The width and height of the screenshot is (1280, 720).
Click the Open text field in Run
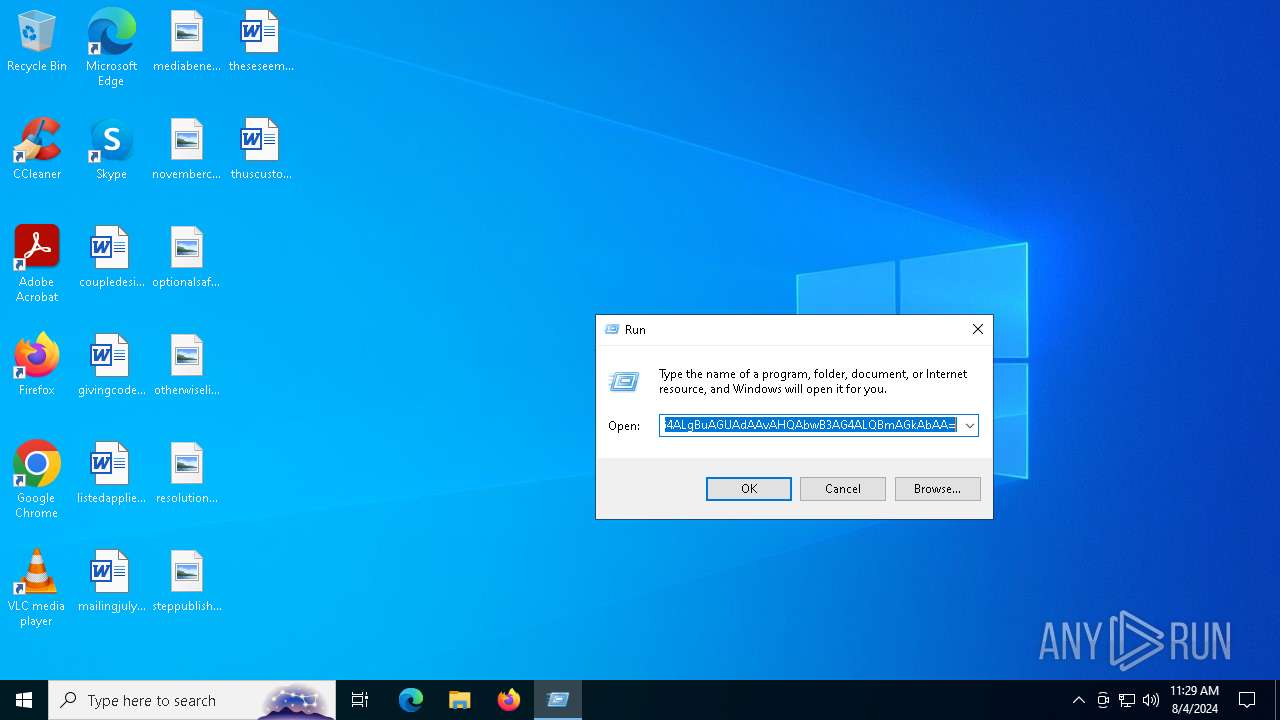(x=810, y=425)
